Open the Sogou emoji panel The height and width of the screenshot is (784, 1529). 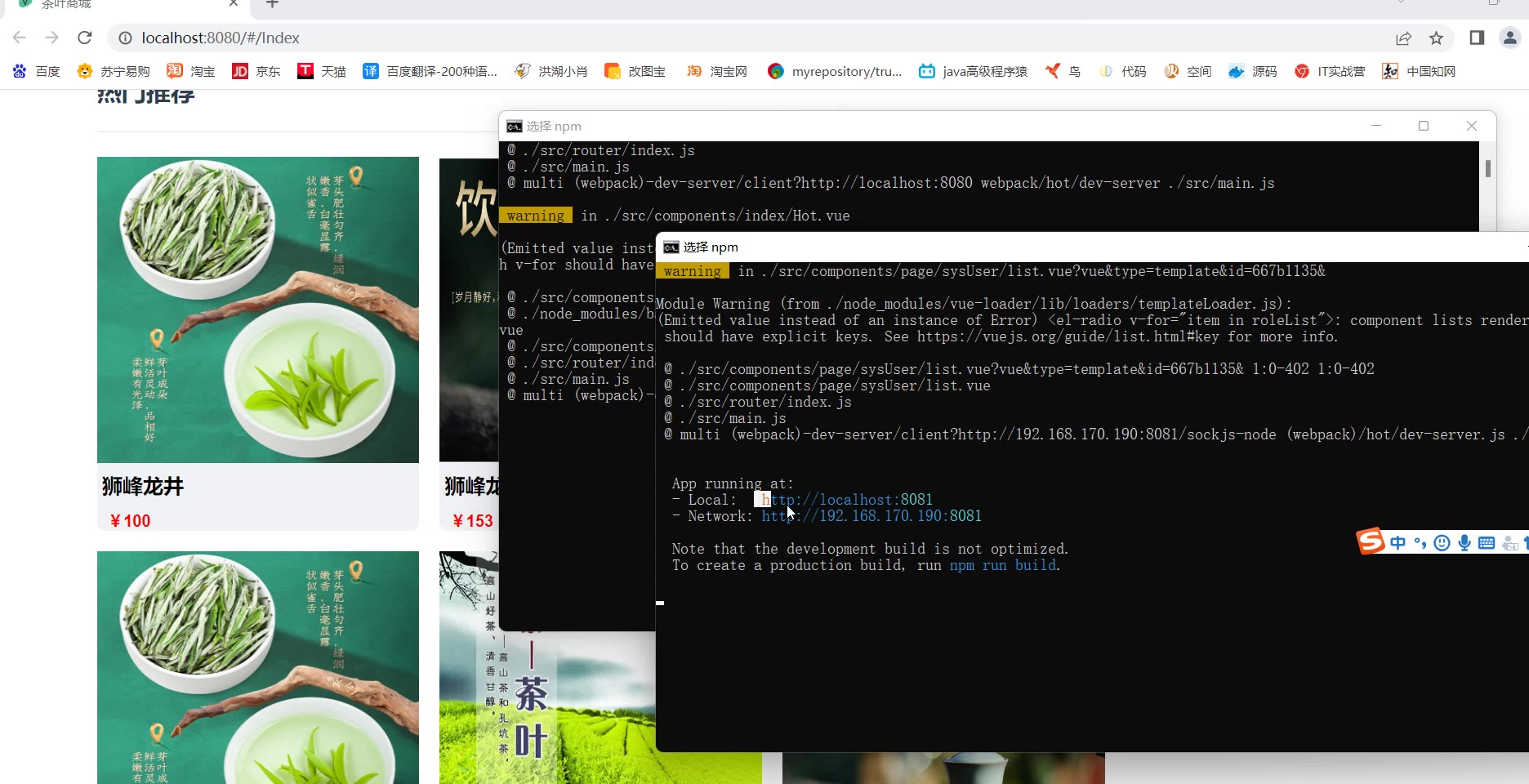tap(1442, 543)
